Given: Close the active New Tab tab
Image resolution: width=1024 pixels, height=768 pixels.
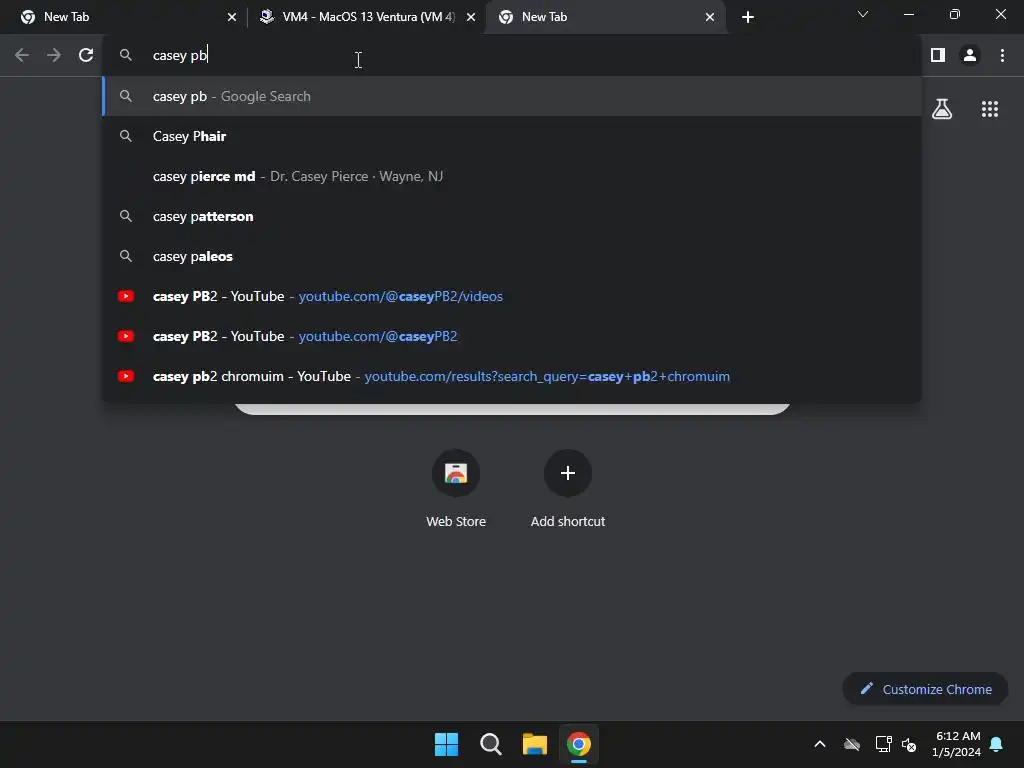Looking at the screenshot, I should coord(710,17).
